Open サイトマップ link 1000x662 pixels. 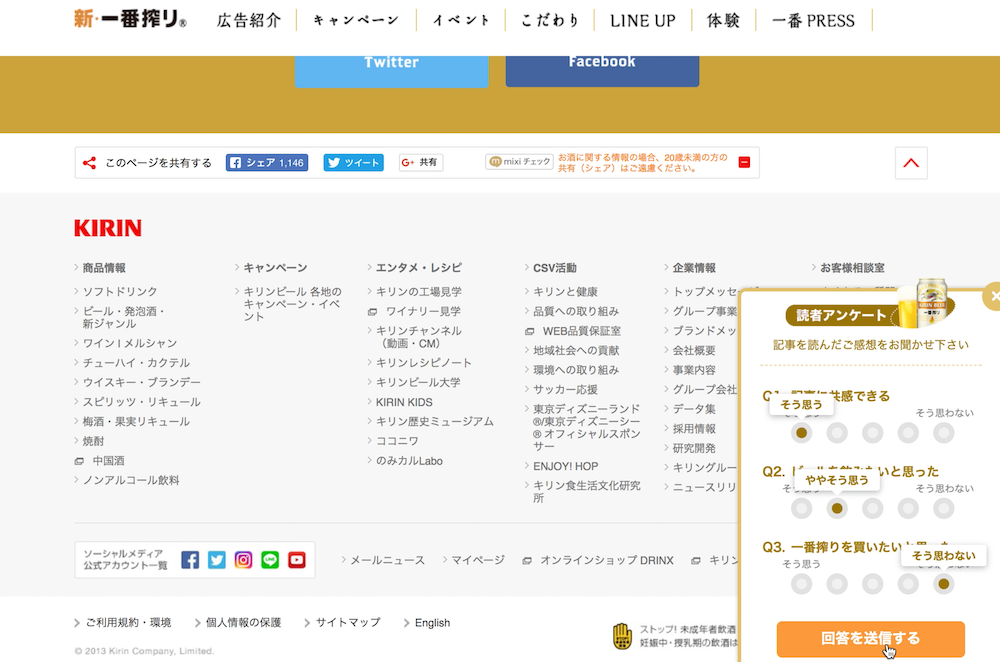348,622
